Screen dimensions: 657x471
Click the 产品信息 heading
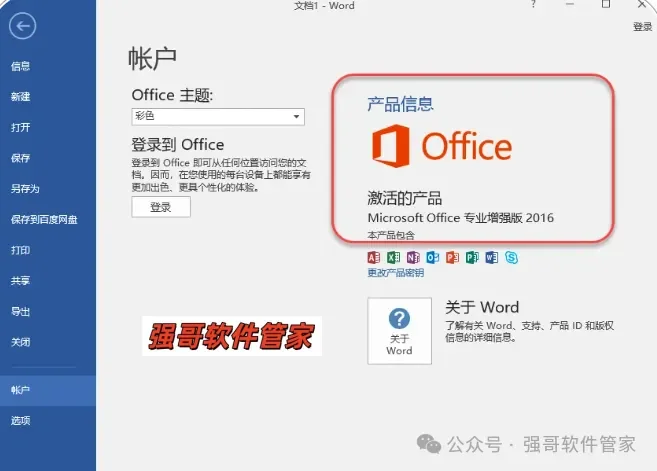pyautogui.click(x=400, y=104)
